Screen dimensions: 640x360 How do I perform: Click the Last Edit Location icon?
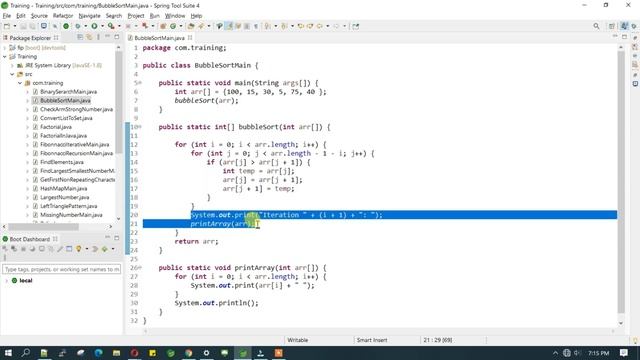pyautogui.click(x=301, y=26)
